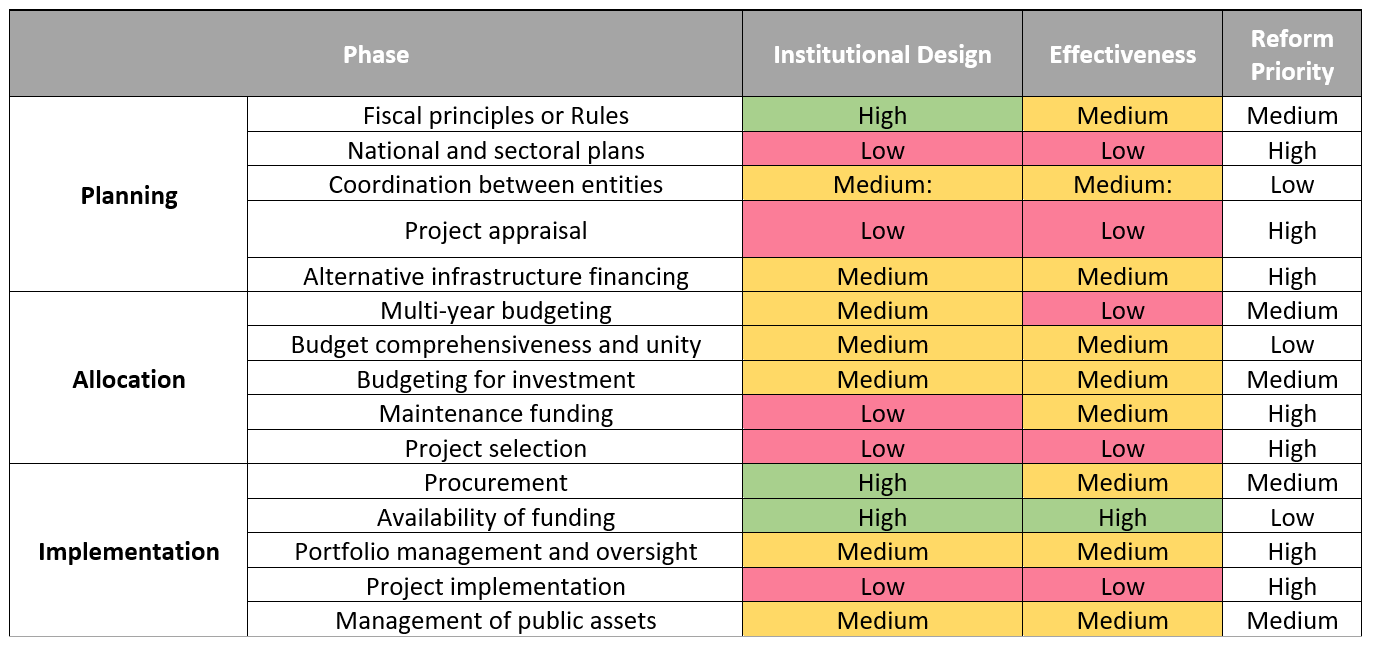
Task: Click the Planning phase group cell
Action: click(x=129, y=195)
